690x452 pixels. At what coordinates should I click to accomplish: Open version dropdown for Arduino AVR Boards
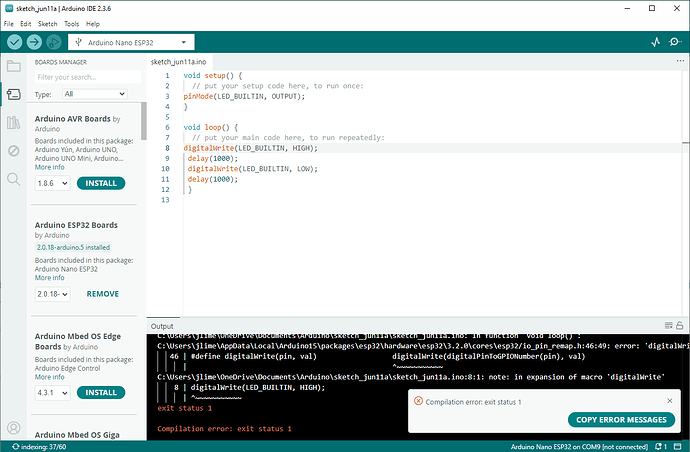coord(52,183)
